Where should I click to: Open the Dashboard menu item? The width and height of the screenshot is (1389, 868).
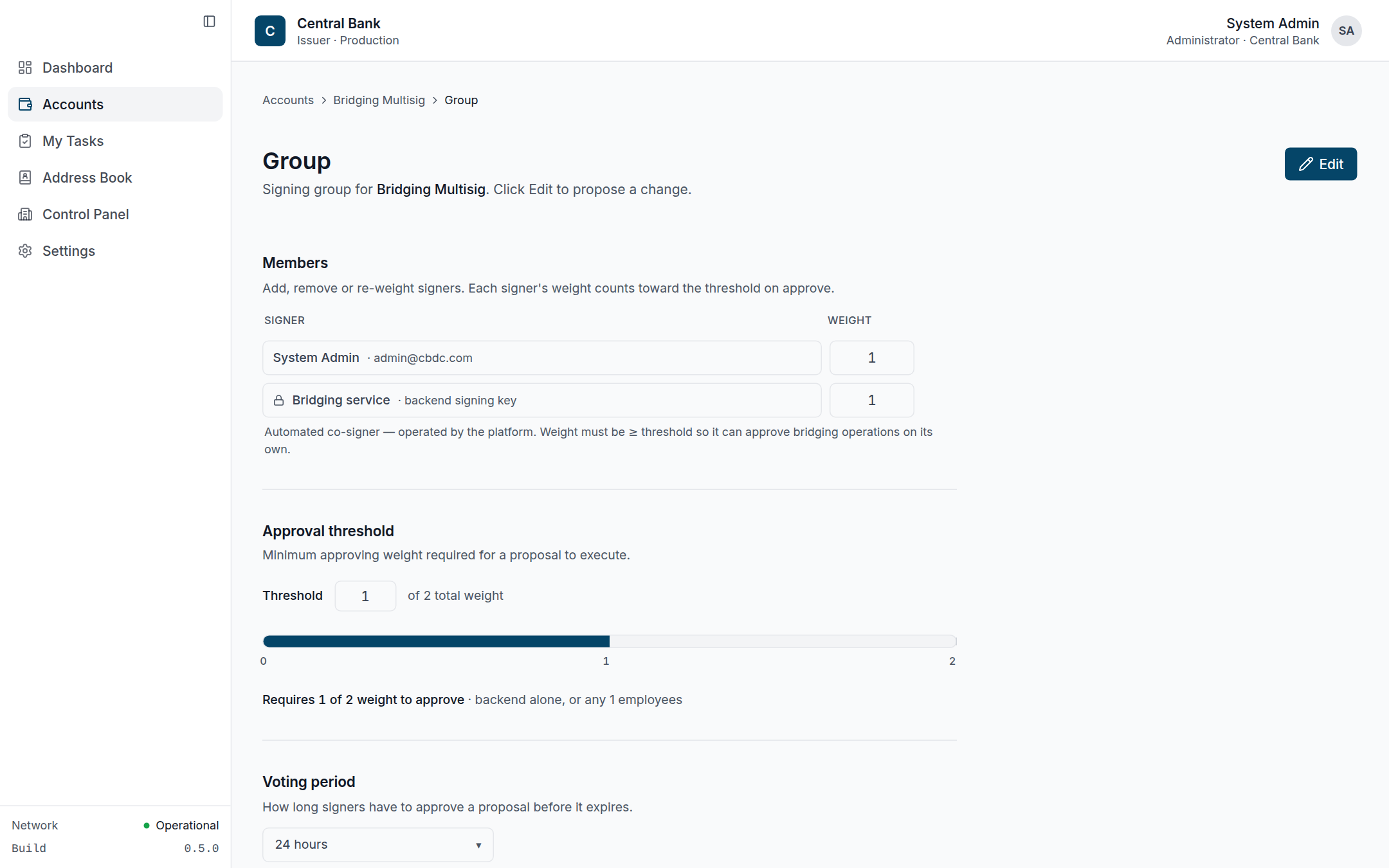pyautogui.click(x=115, y=68)
